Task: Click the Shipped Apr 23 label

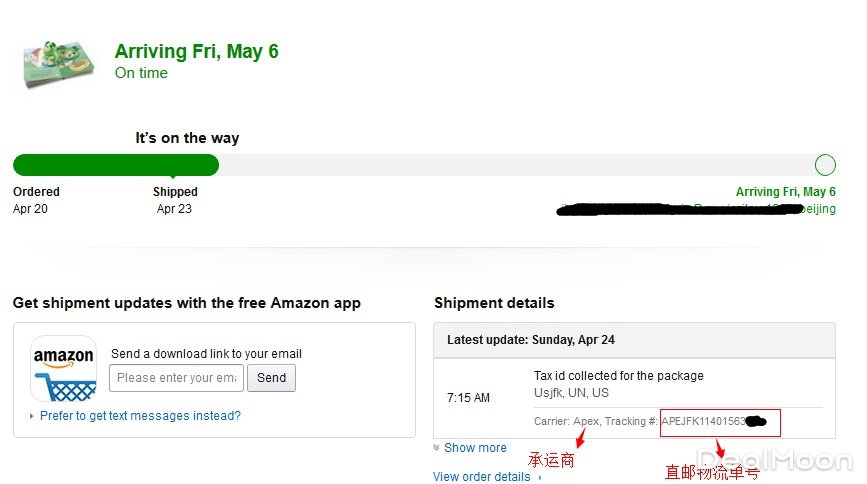Action: tap(175, 200)
